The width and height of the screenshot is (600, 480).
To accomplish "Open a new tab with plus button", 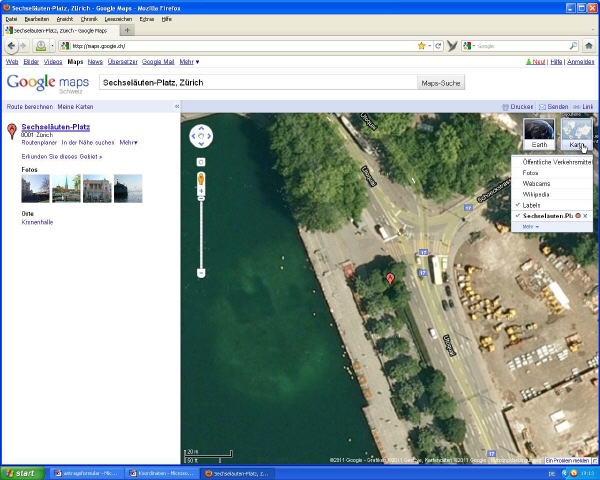I will pyautogui.click(x=127, y=30).
